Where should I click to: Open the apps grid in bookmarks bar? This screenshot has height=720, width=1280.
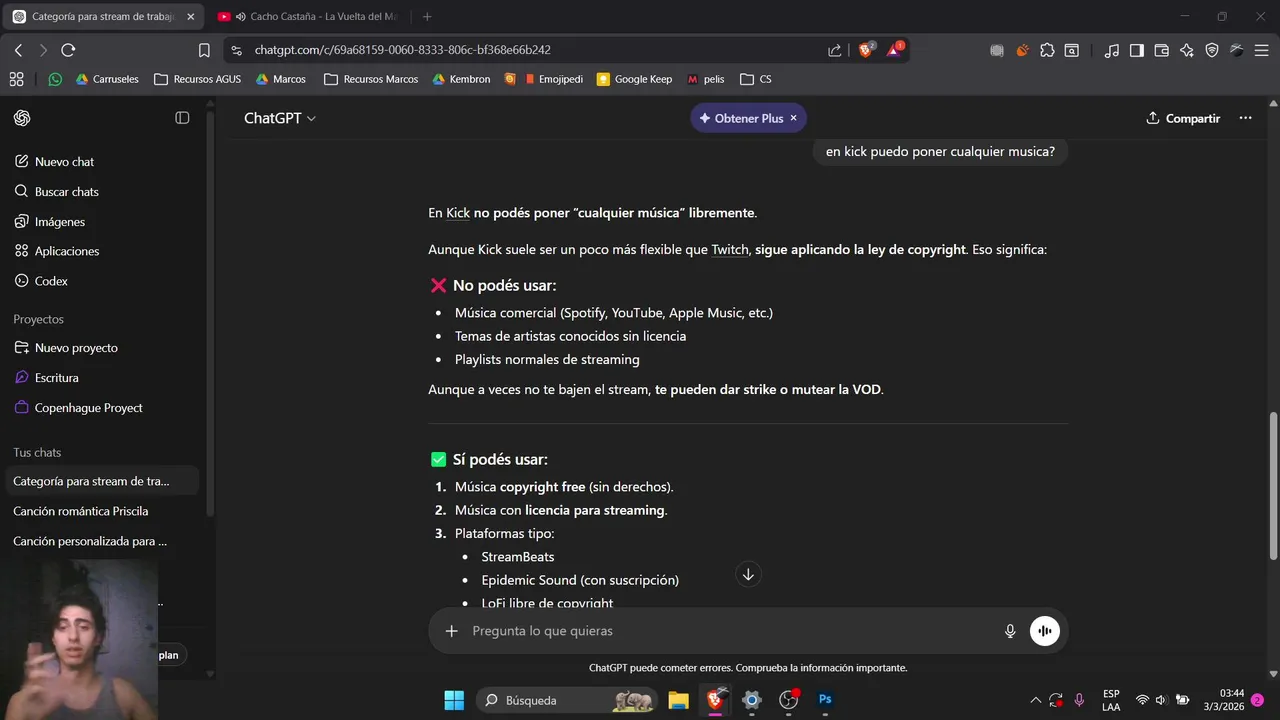(16, 79)
